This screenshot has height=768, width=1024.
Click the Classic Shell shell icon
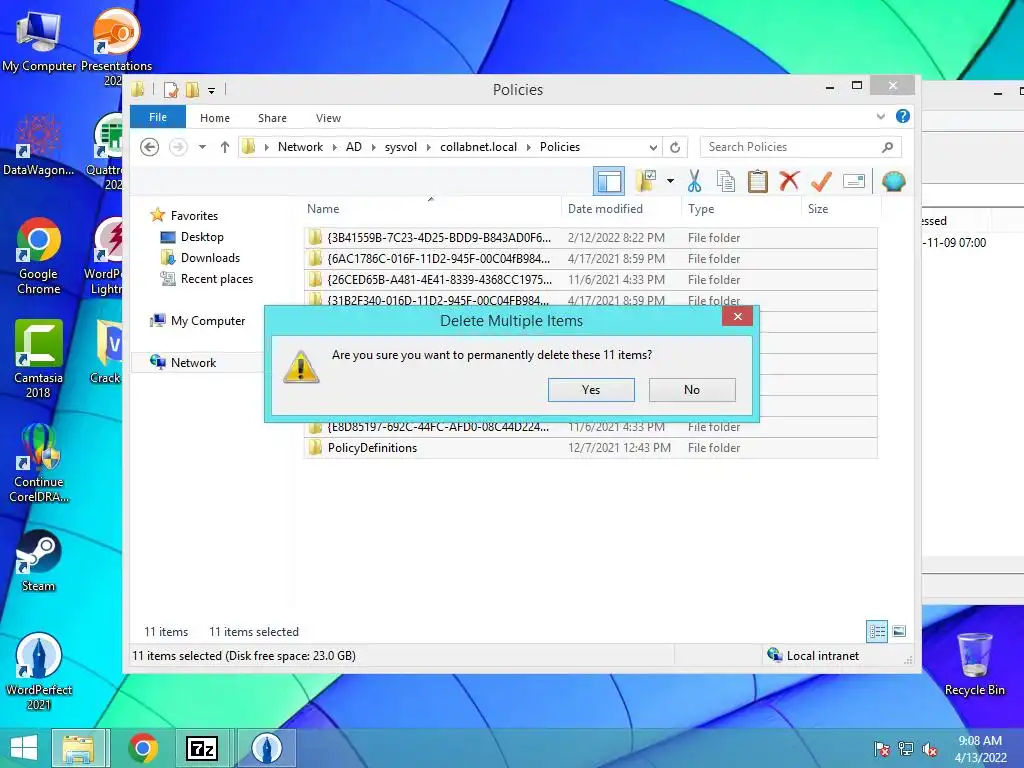[893, 181]
